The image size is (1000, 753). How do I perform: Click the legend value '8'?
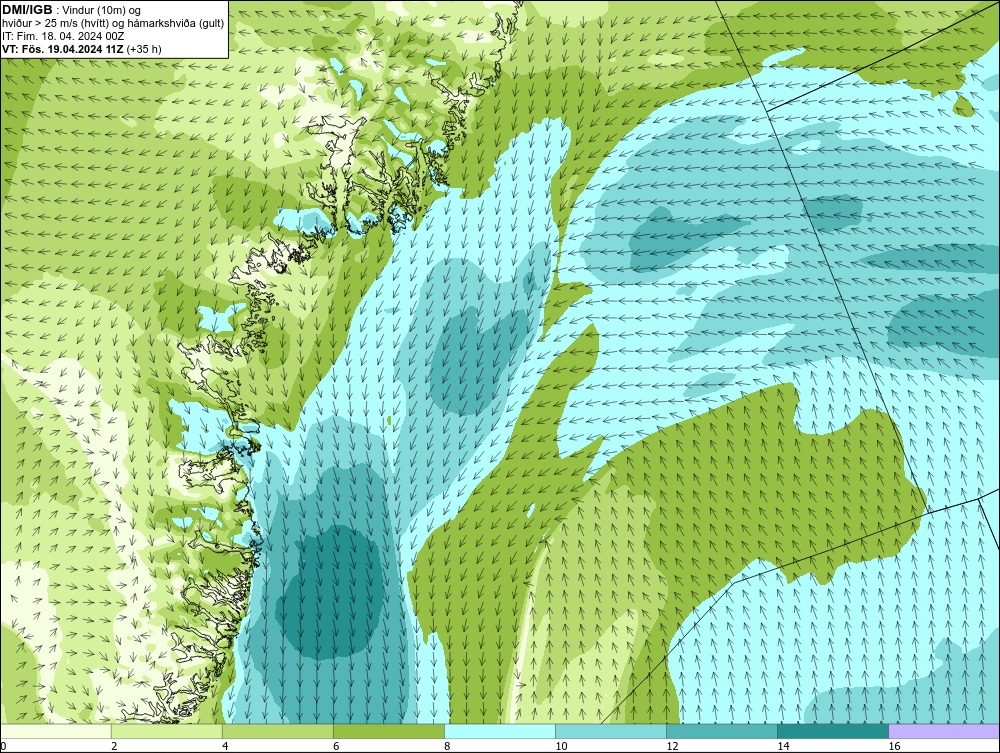[x=448, y=746]
